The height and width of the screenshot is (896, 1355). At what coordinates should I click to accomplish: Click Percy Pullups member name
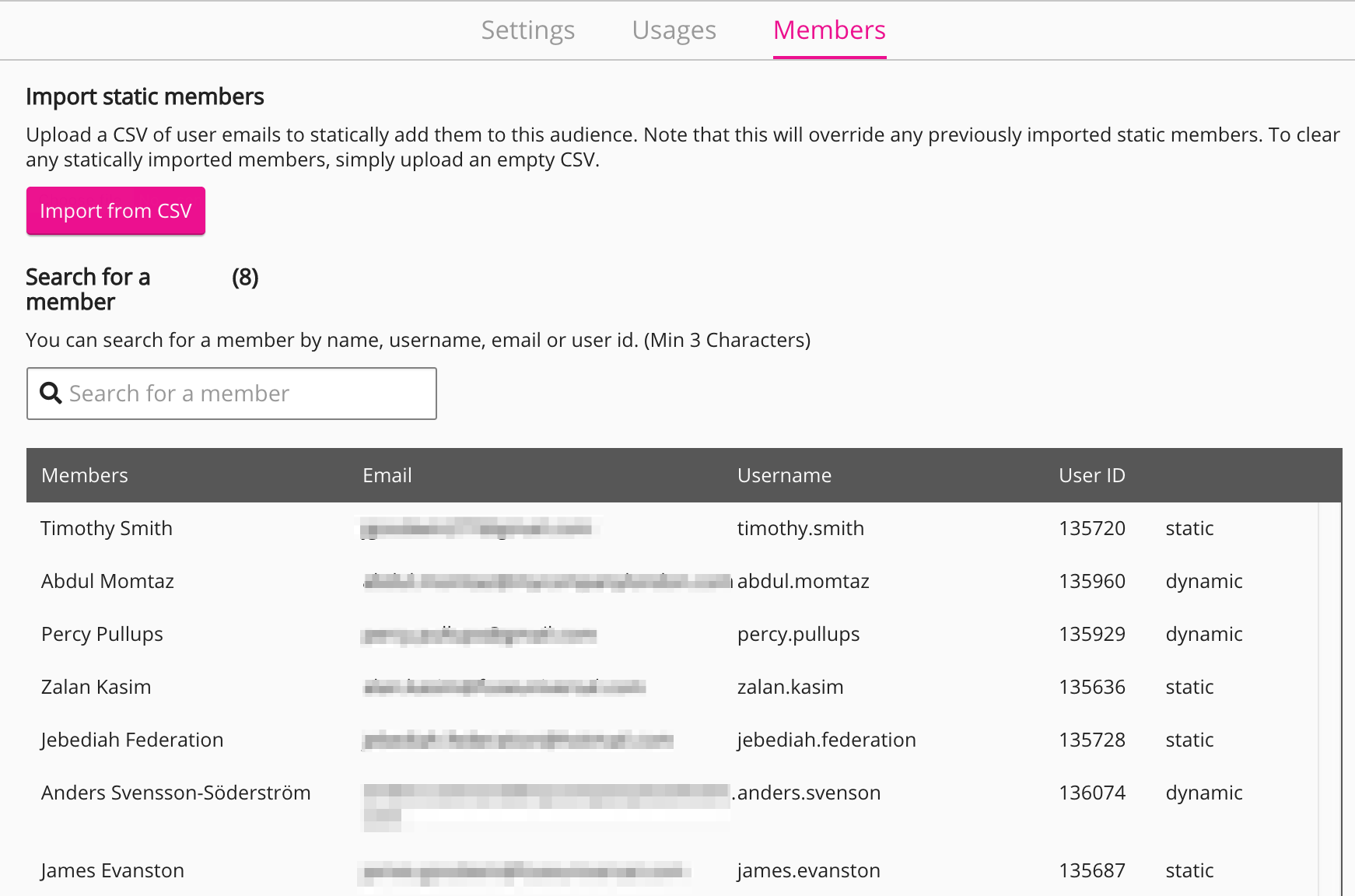point(102,634)
